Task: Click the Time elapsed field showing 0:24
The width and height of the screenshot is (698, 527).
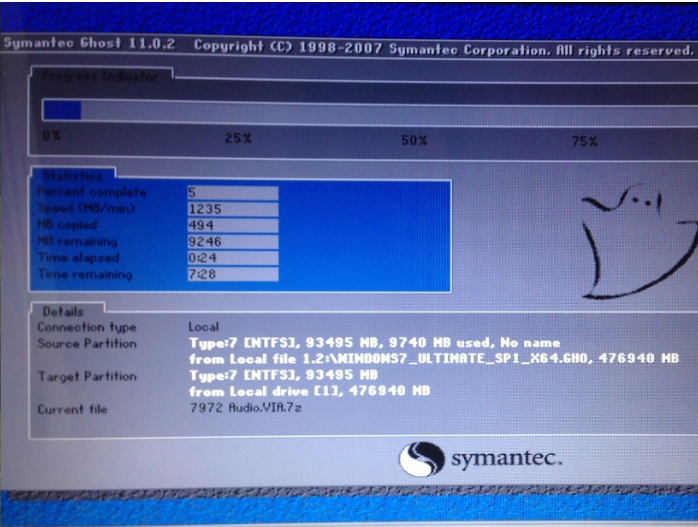Action: (x=233, y=258)
